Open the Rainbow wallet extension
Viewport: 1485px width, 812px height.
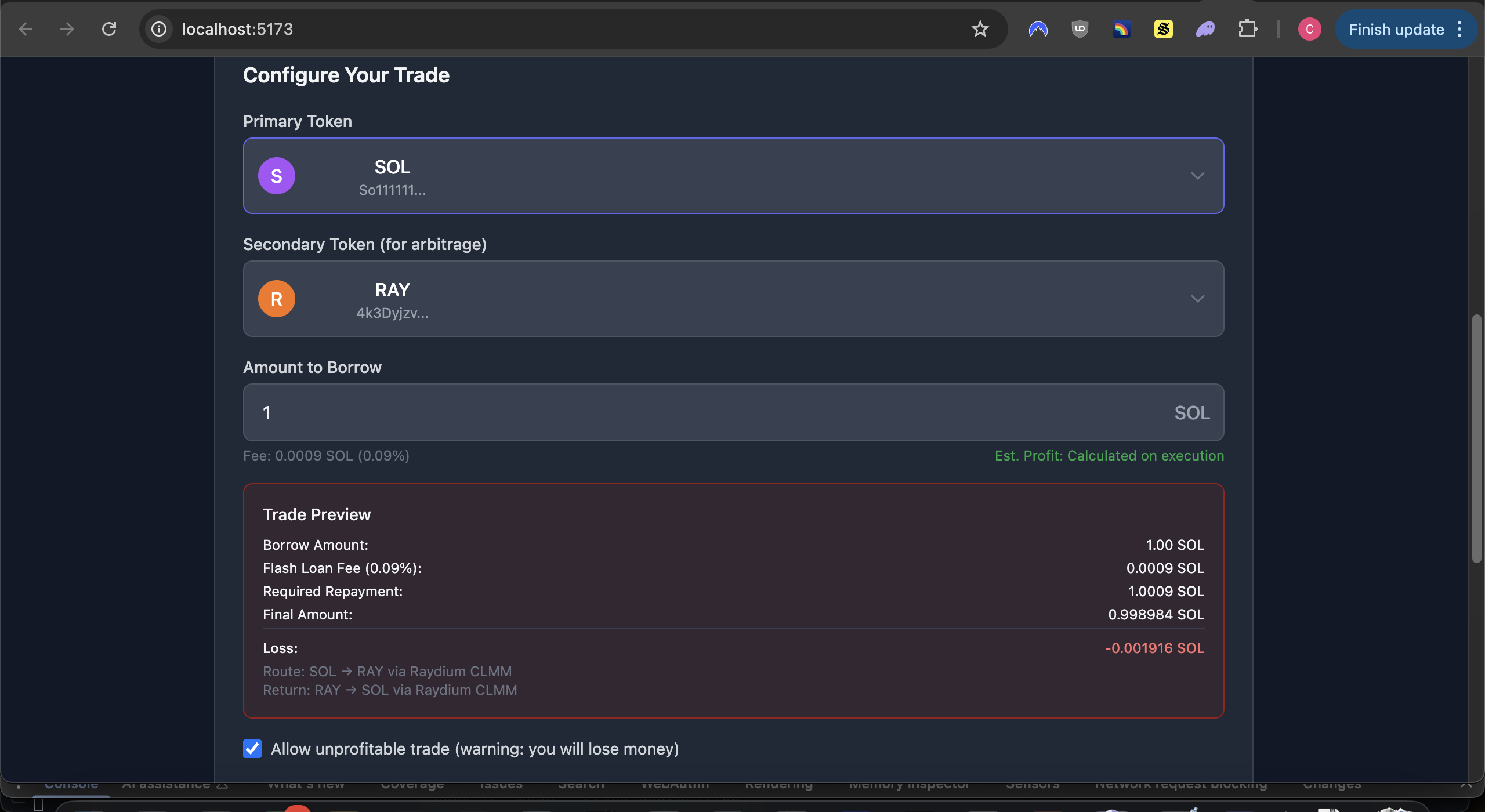(1121, 29)
